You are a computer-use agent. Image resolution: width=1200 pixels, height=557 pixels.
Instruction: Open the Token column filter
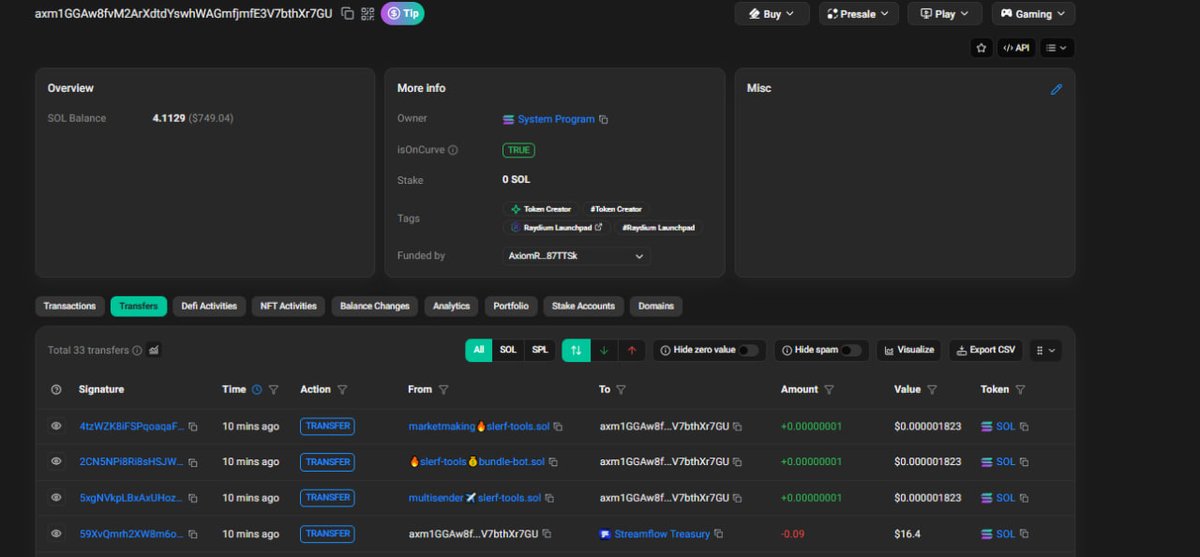coord(1020,390)
